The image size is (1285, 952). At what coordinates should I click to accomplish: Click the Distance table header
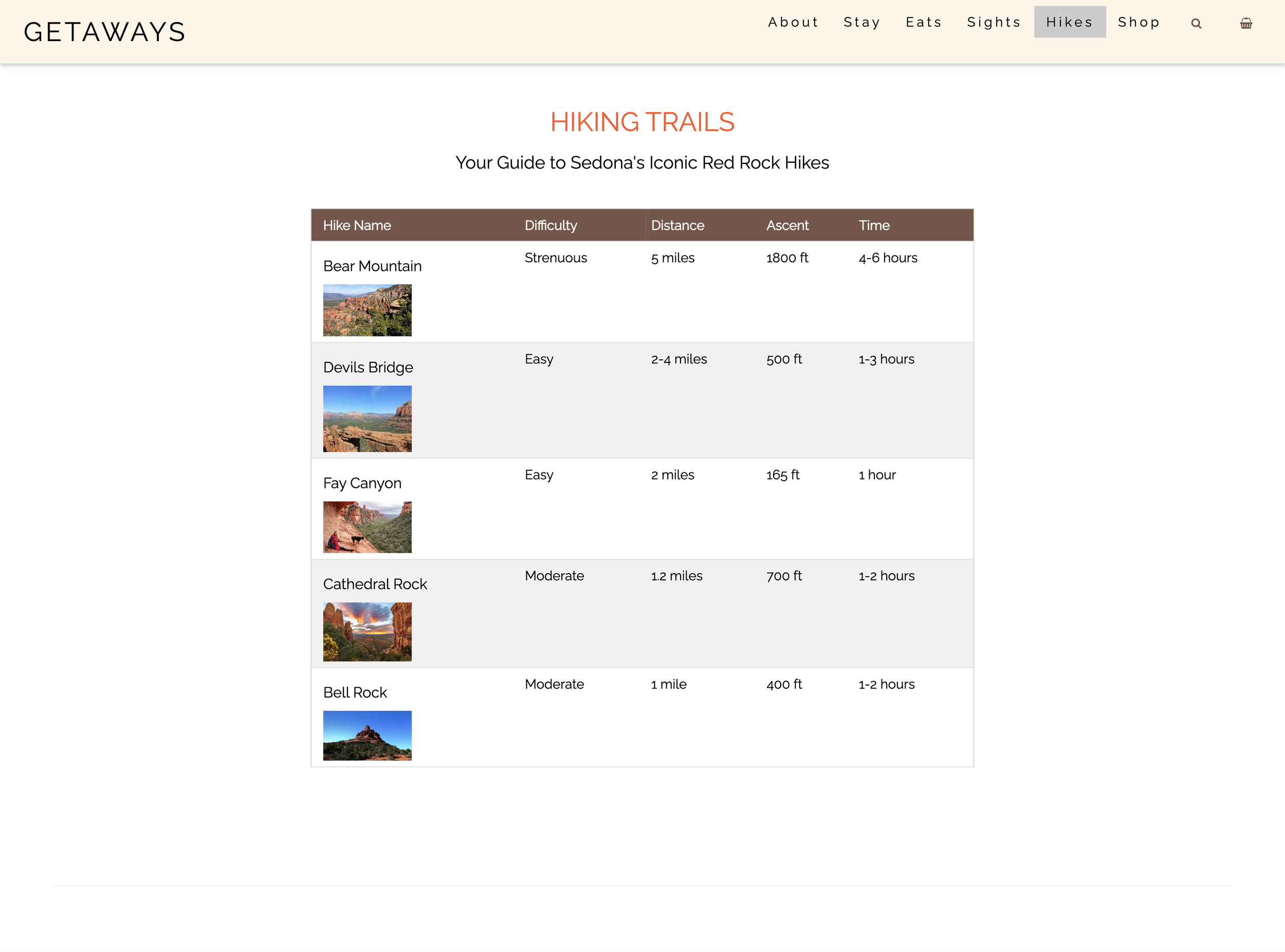tap(677, 225)
